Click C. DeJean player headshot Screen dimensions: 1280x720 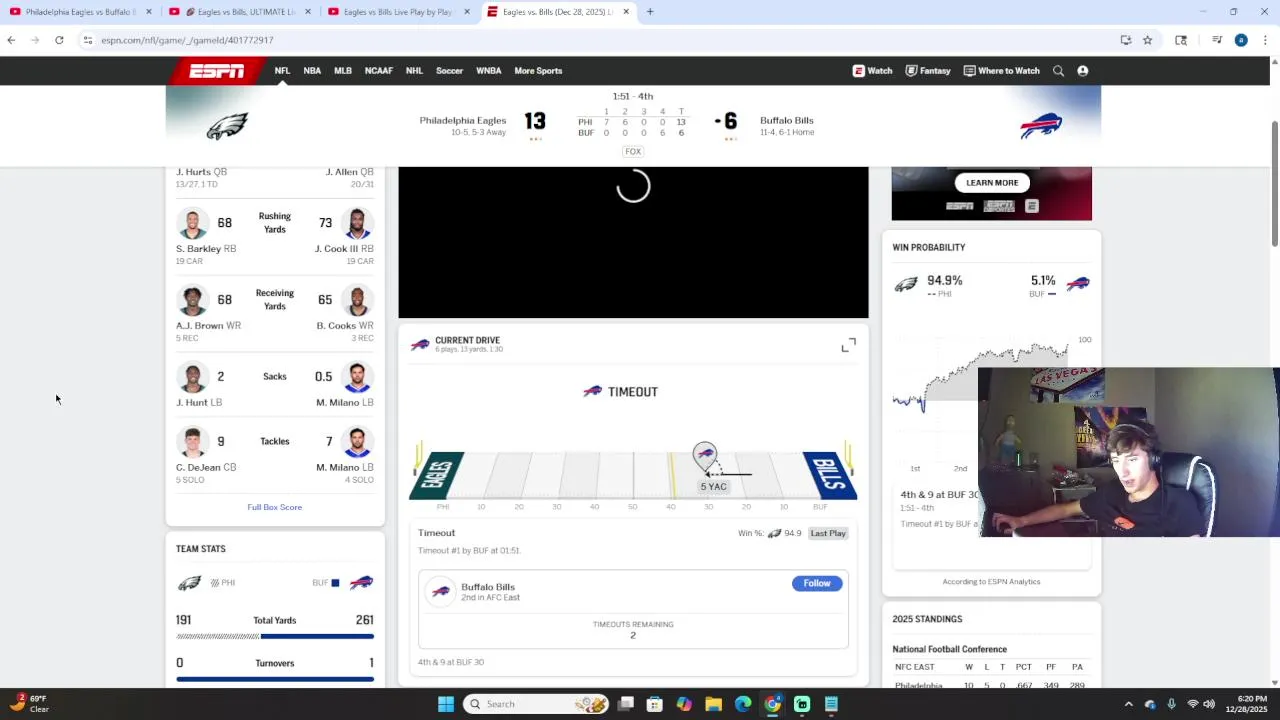pyautogui.click(x=193, y=442)
